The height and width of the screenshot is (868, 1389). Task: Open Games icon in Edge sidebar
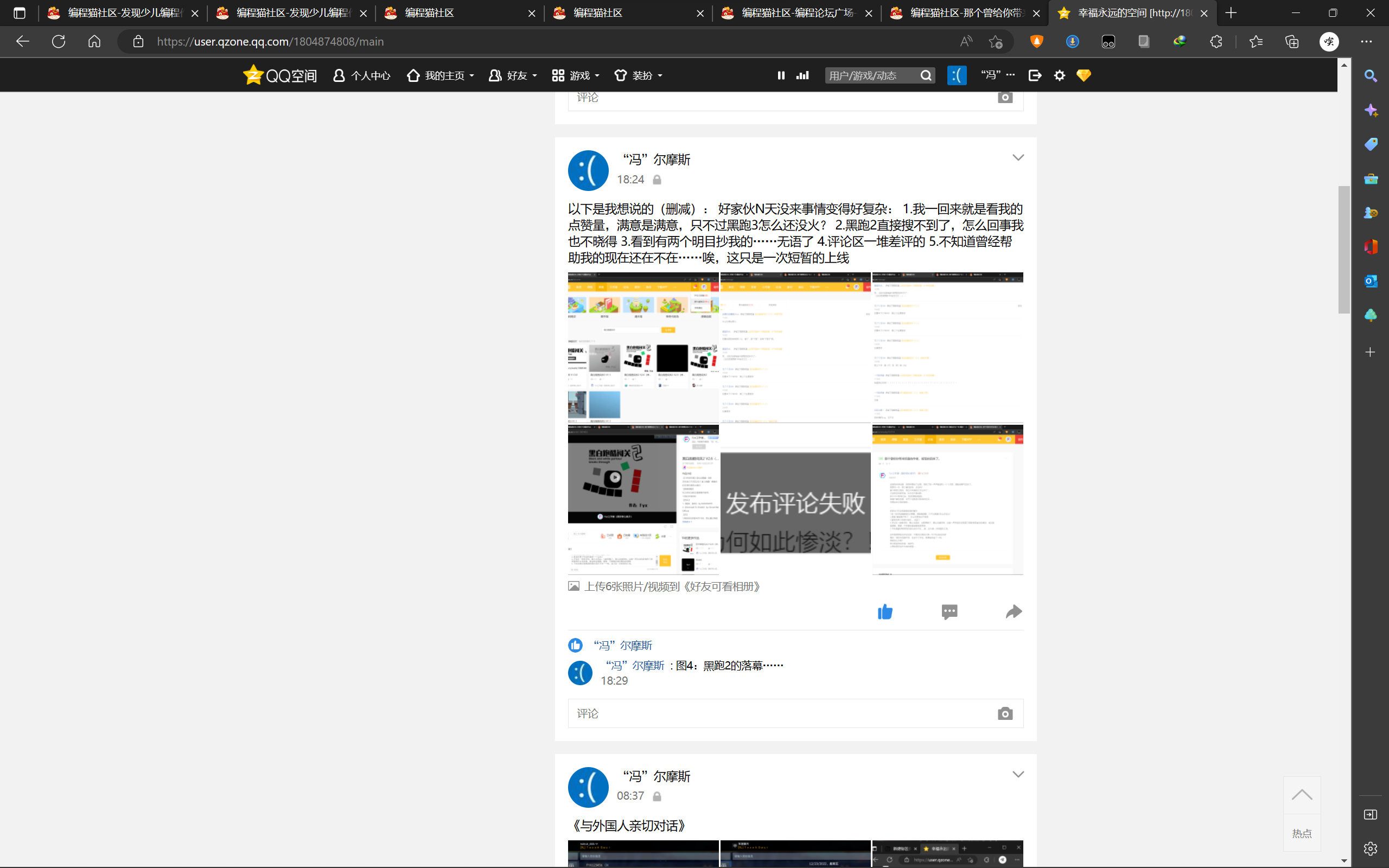pyautogui.click(x=1371, y=213)
